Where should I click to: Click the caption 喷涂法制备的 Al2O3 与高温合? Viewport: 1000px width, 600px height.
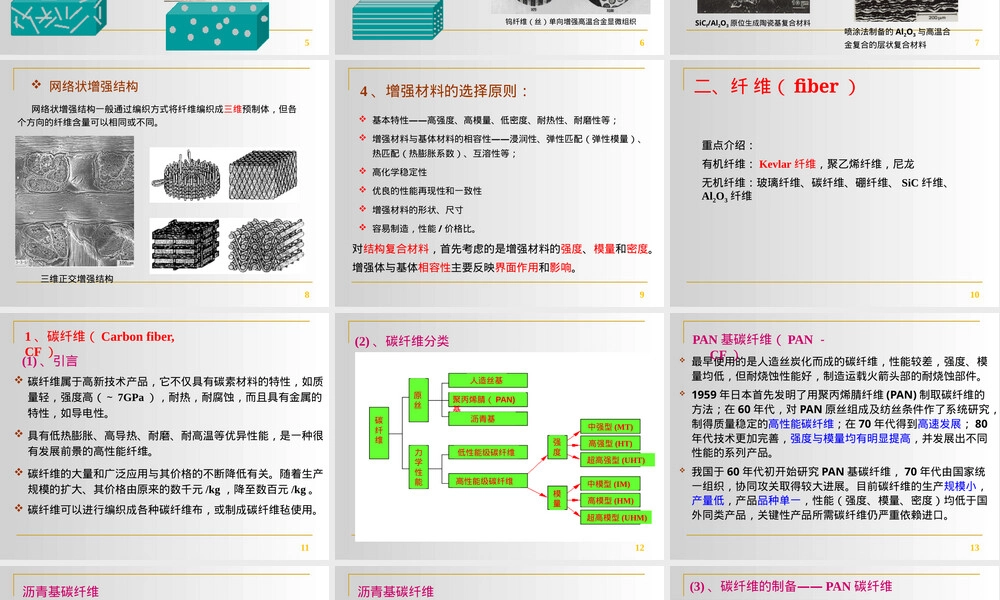[x=897, y=31]
